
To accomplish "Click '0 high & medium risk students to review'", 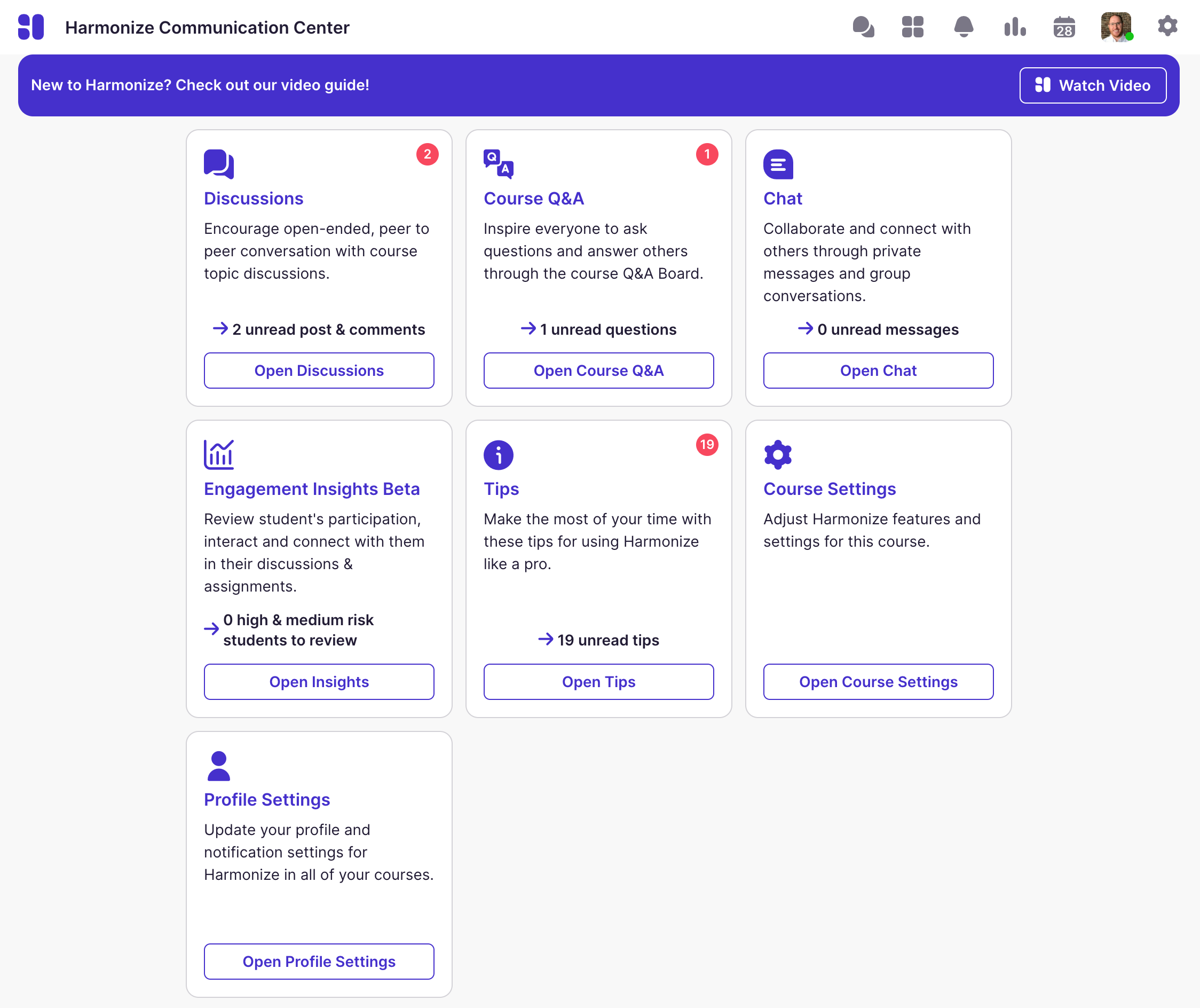I will click(x=298, y=629).
